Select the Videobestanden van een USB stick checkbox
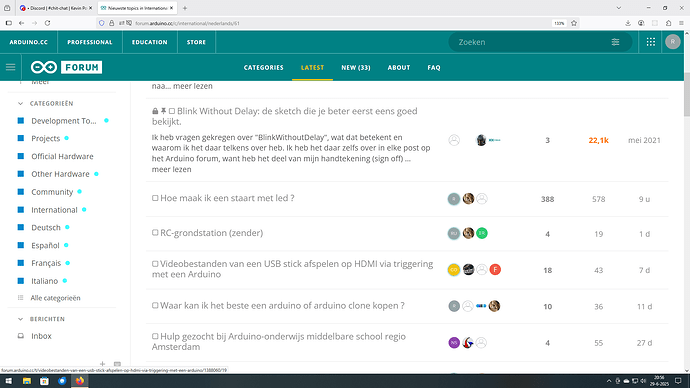 155,264
